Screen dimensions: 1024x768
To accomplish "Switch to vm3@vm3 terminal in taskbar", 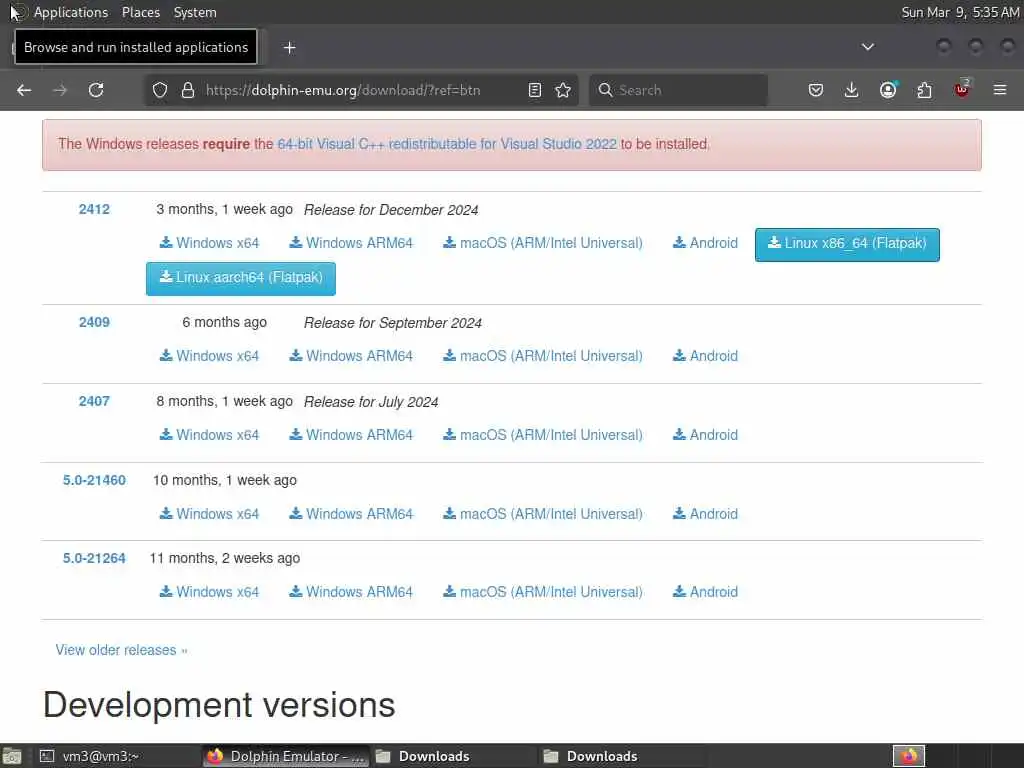I will click(116, 756).
